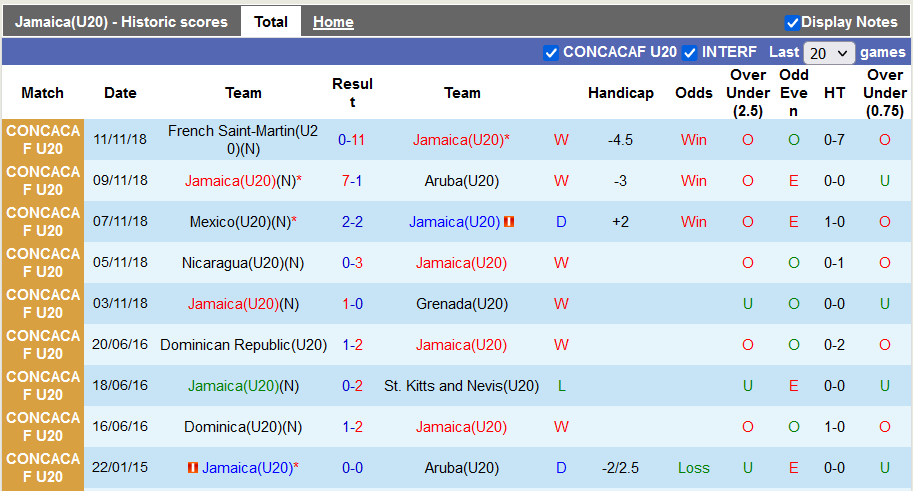Open the 7-1 score against Aruba
Screen dimensions: 913x491
pyautogui.click(x=351, y=181)
